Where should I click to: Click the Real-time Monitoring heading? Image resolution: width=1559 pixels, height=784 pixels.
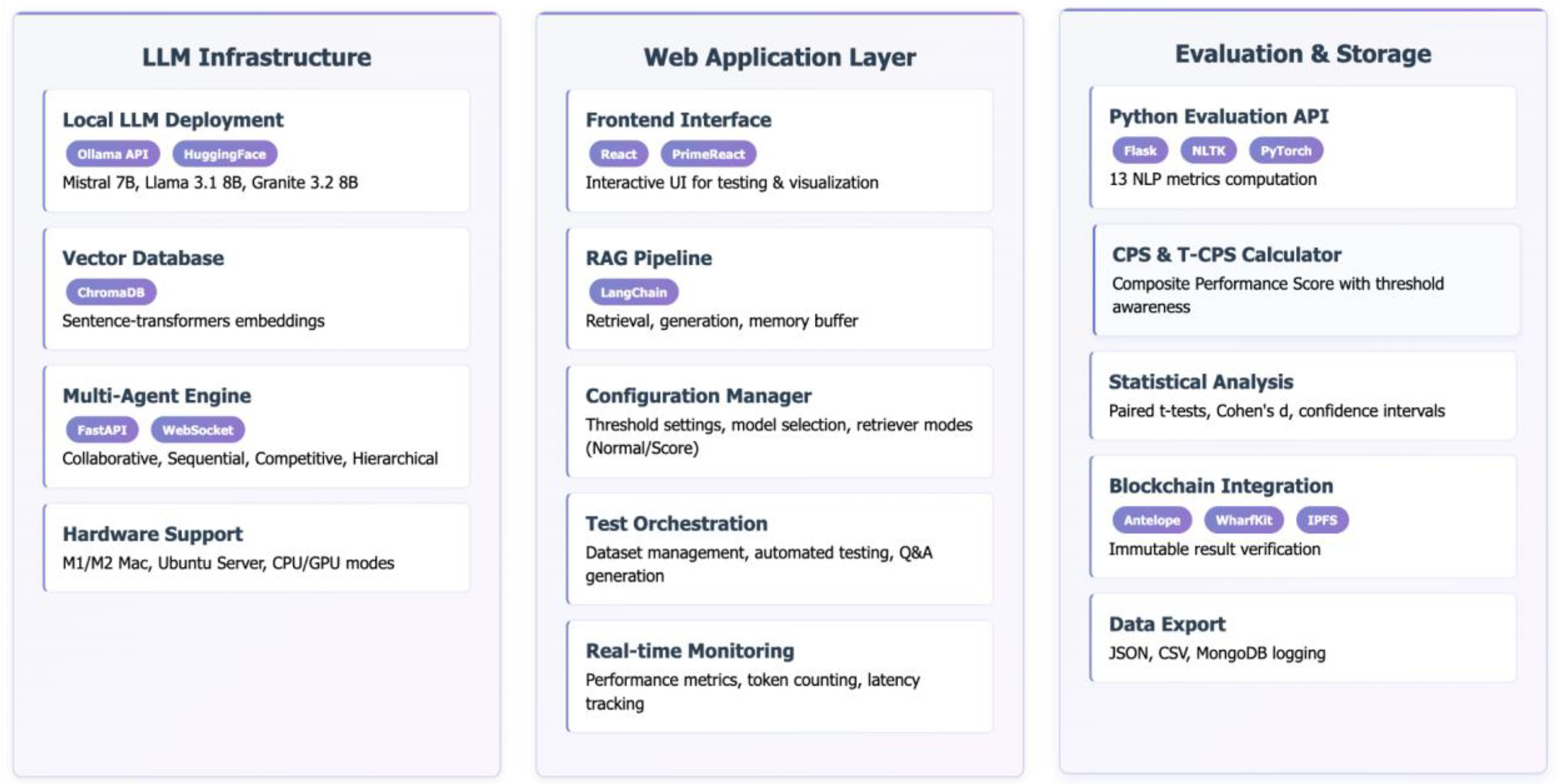(x=689, y=651)
